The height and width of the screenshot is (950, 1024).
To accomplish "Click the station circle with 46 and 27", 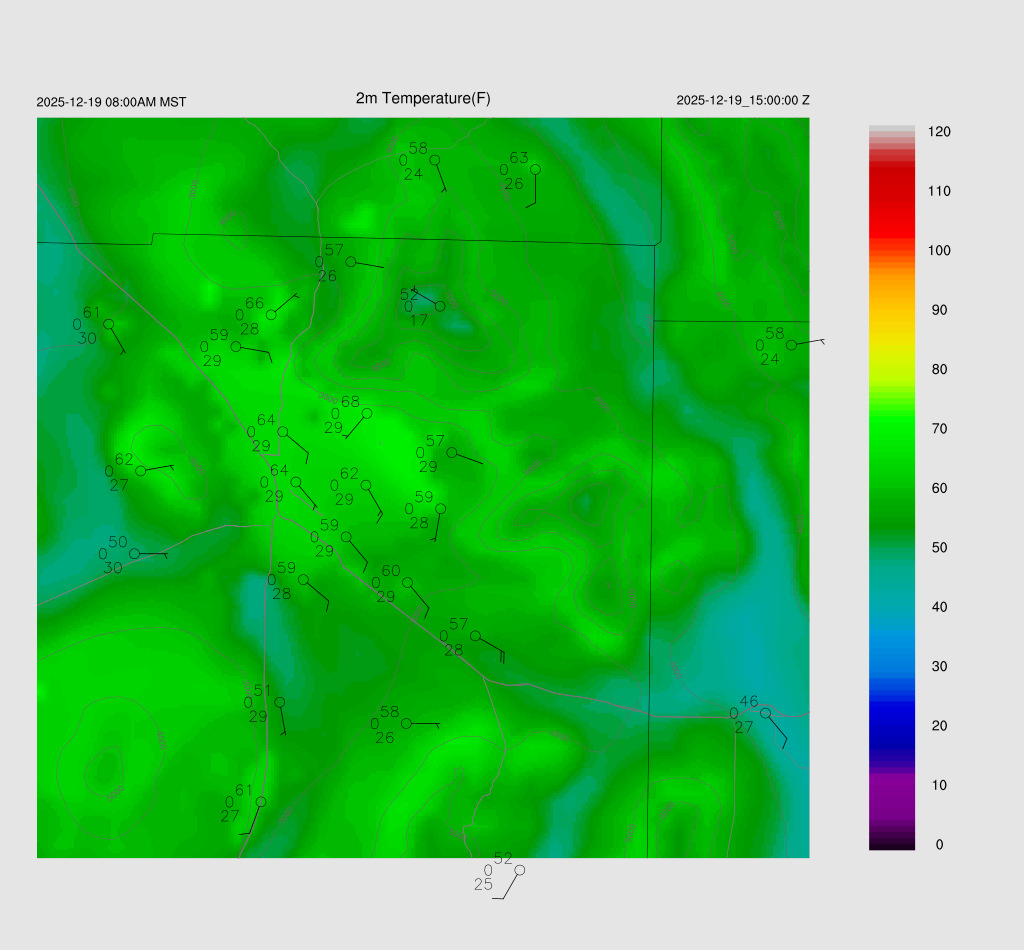I will point(765,713).
